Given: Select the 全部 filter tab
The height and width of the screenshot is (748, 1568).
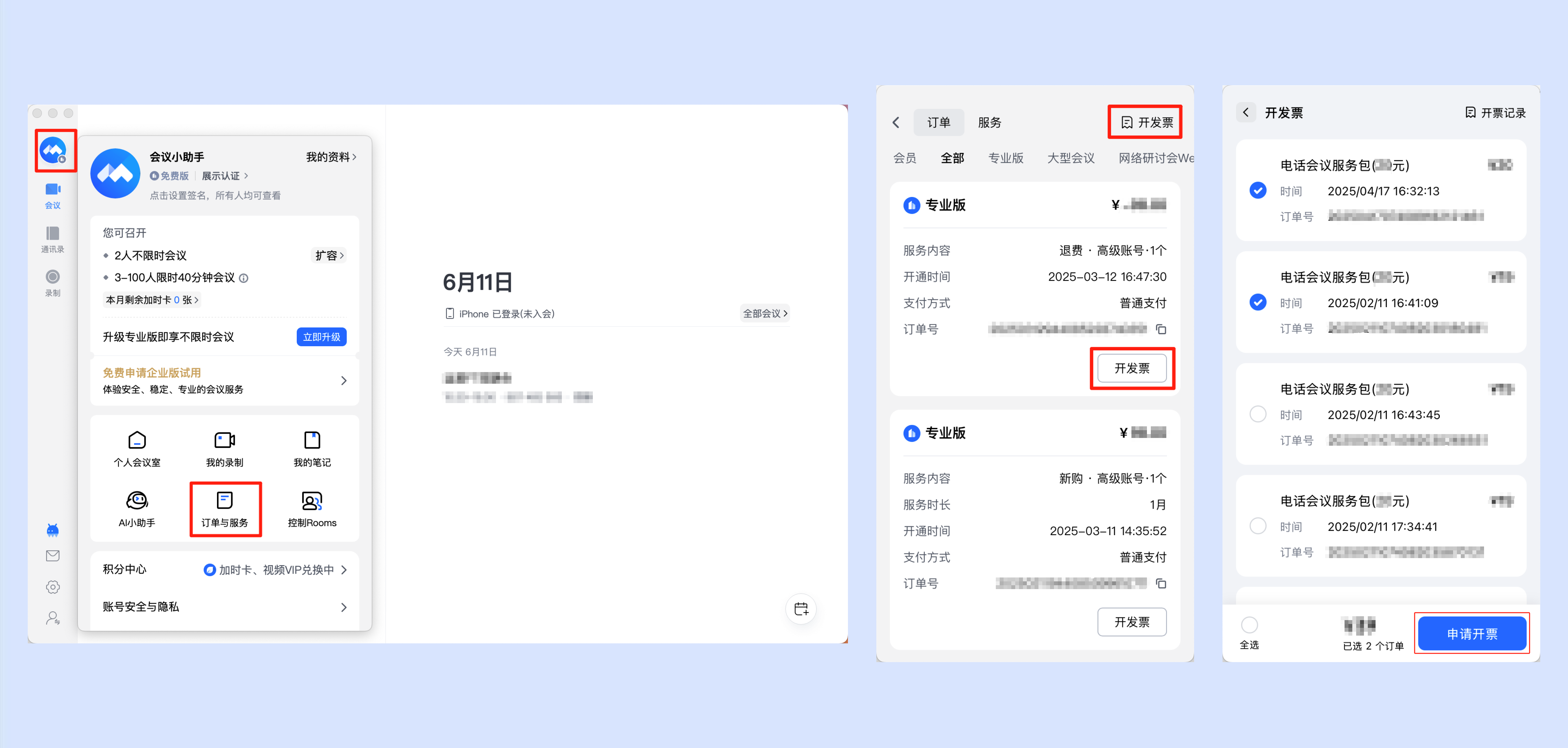Looking at the screenshot, I should click(x=952, y=158).
